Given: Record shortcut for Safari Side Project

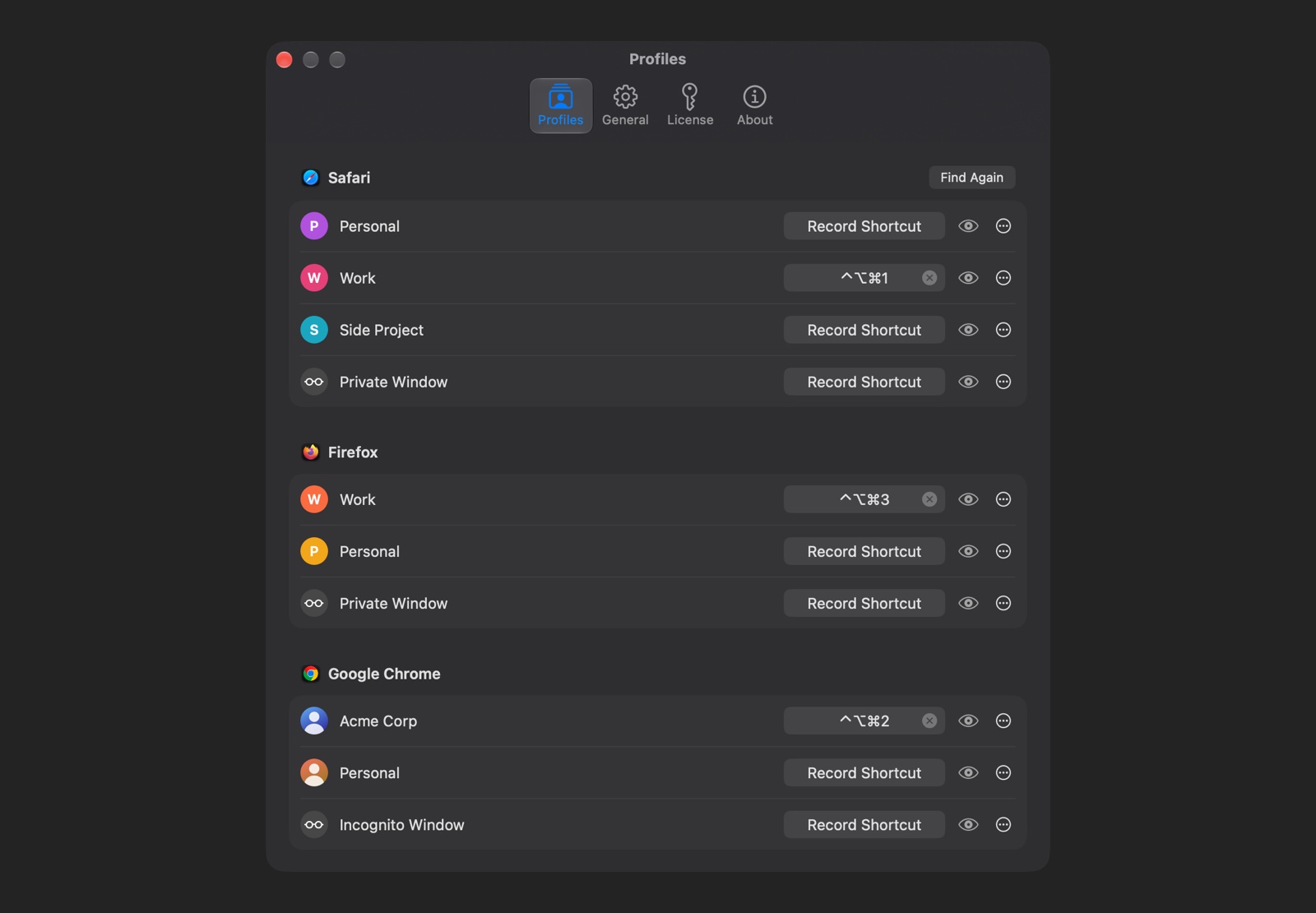Looking at the screenshot, I should pos(864,330).
